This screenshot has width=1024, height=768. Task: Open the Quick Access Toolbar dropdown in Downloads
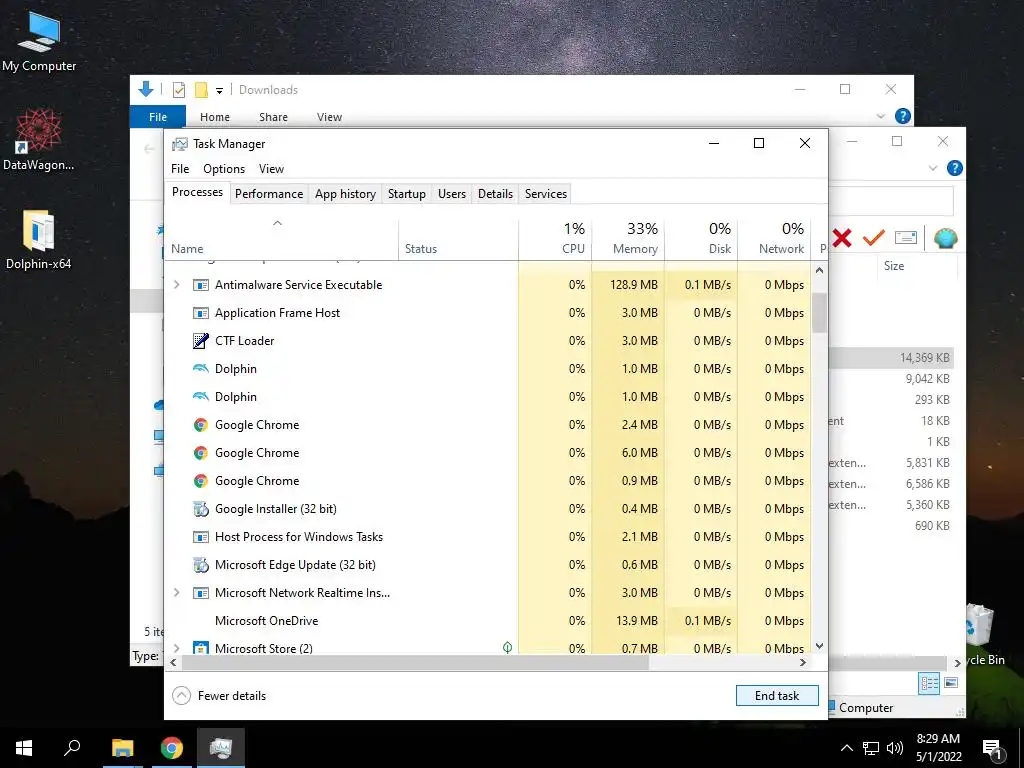pos(219,91)
